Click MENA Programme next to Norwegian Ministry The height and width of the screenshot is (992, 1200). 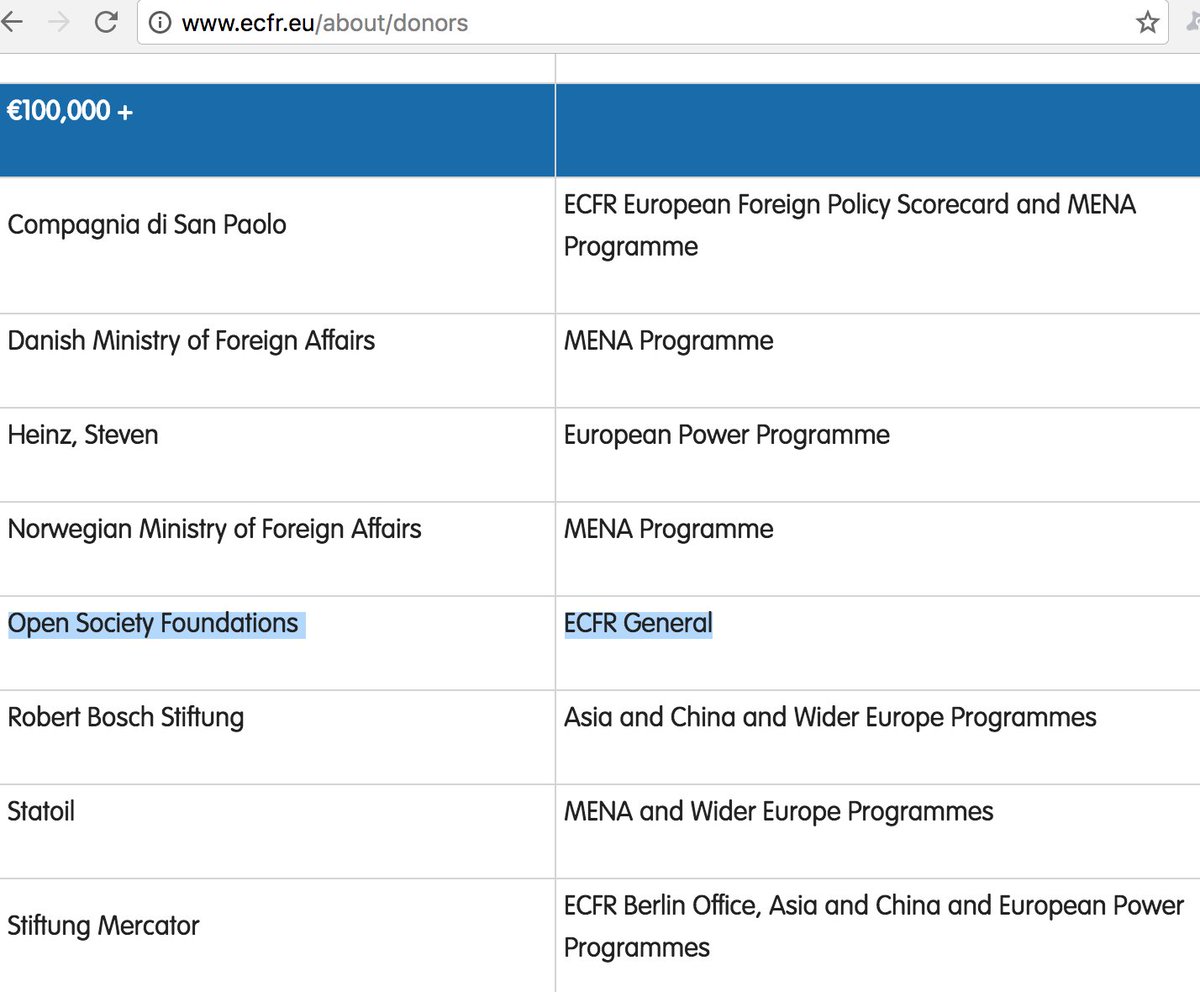(669, 529)
